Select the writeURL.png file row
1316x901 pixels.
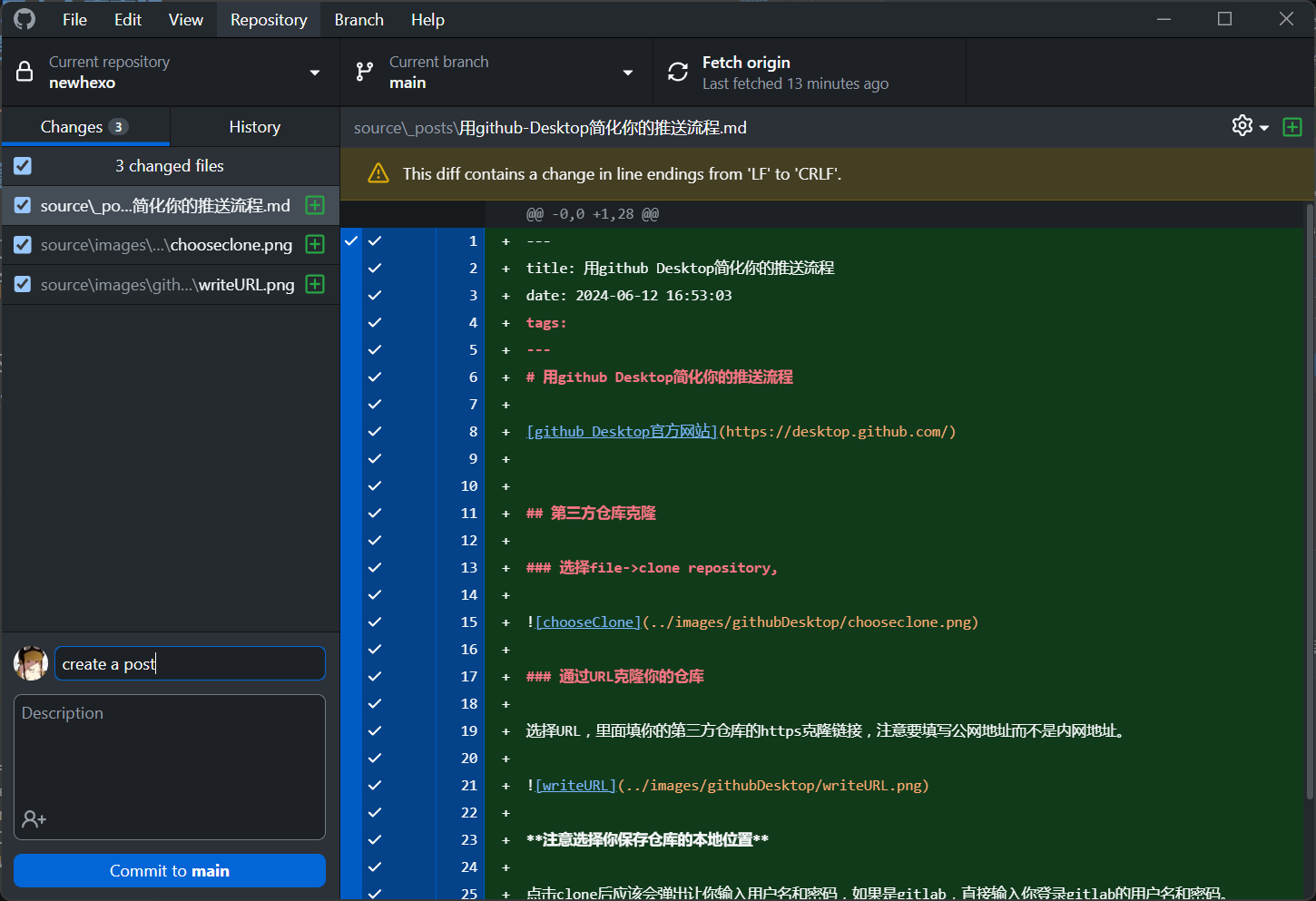coord(170,284)
